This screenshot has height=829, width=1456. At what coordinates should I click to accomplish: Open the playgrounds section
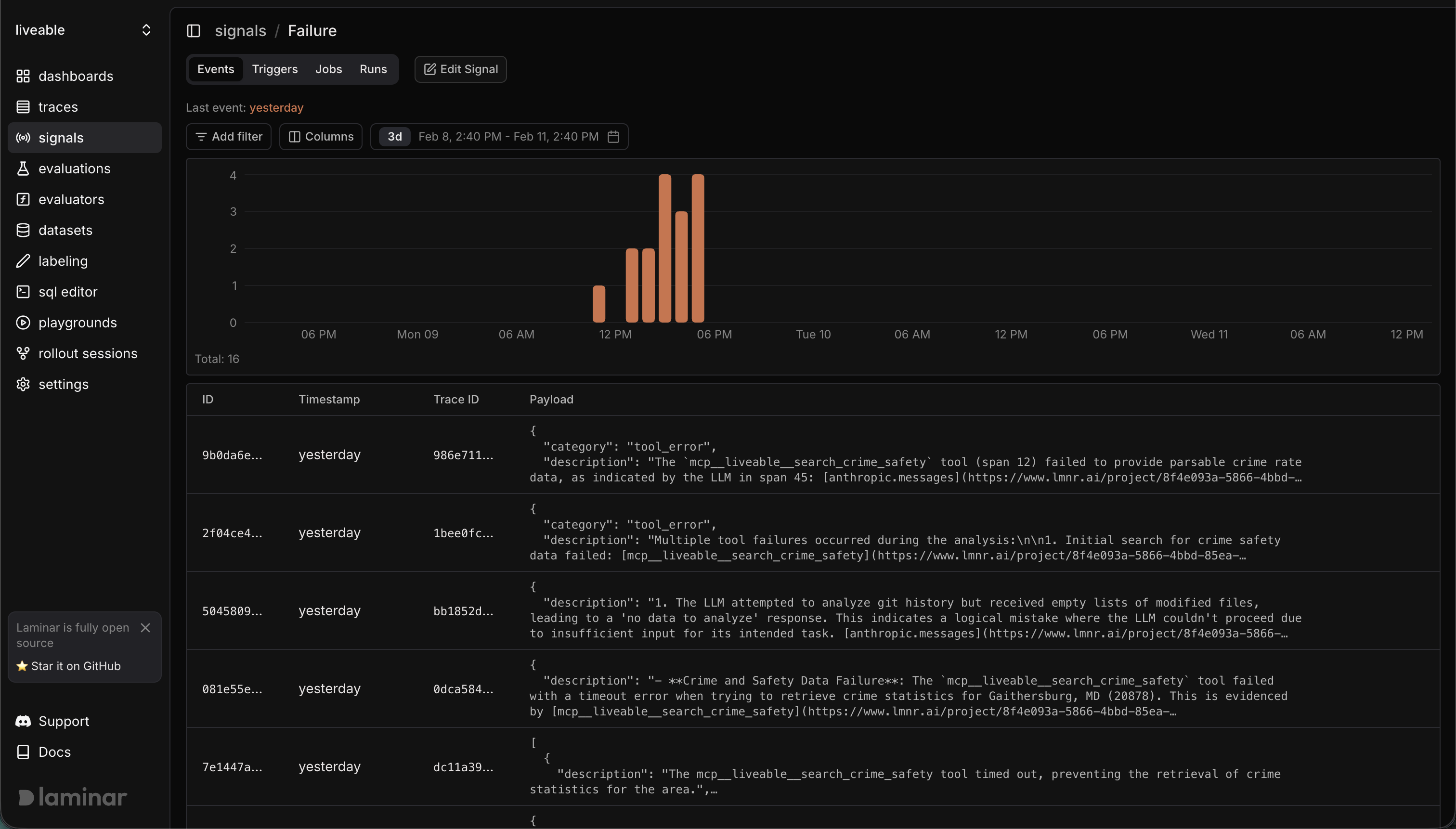(78, 322)
